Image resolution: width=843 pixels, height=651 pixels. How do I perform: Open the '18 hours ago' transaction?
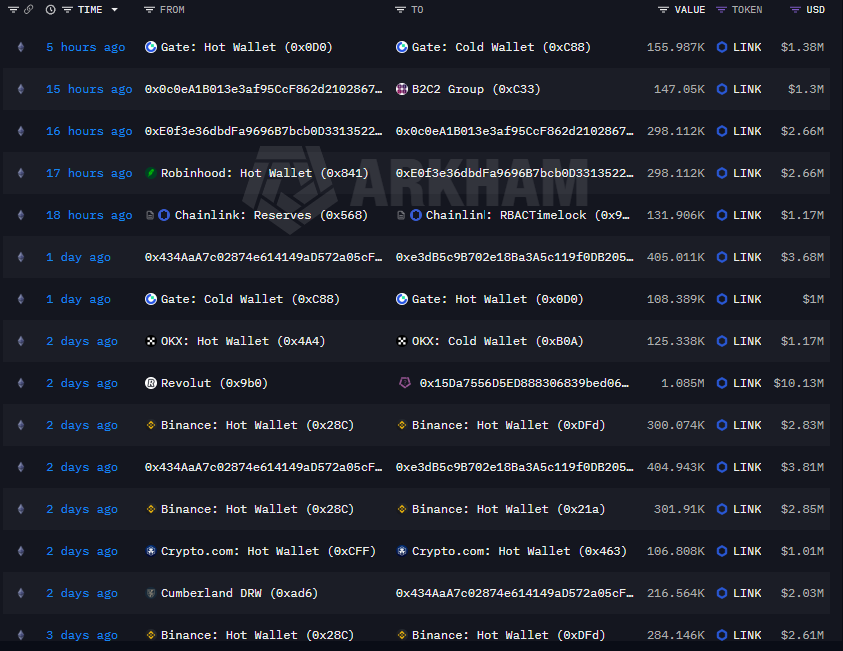click(x=89, y=215)
